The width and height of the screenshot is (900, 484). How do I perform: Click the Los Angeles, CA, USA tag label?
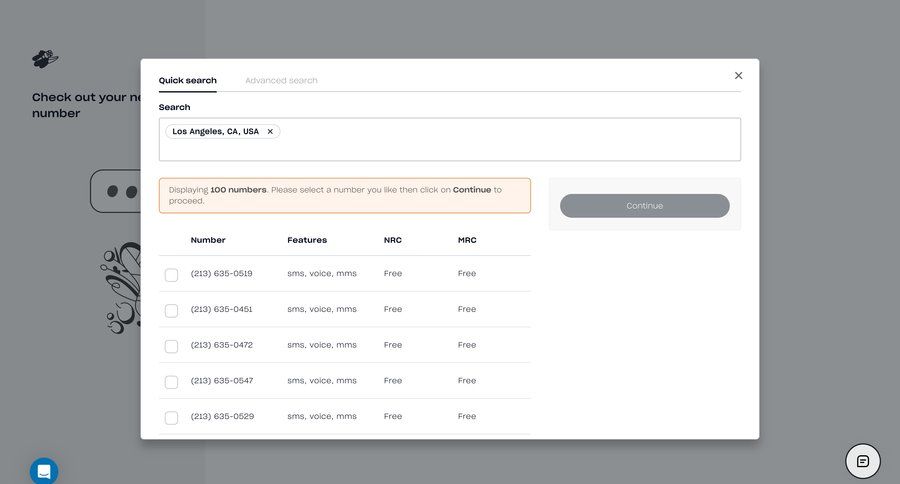(x=215, y=131)
